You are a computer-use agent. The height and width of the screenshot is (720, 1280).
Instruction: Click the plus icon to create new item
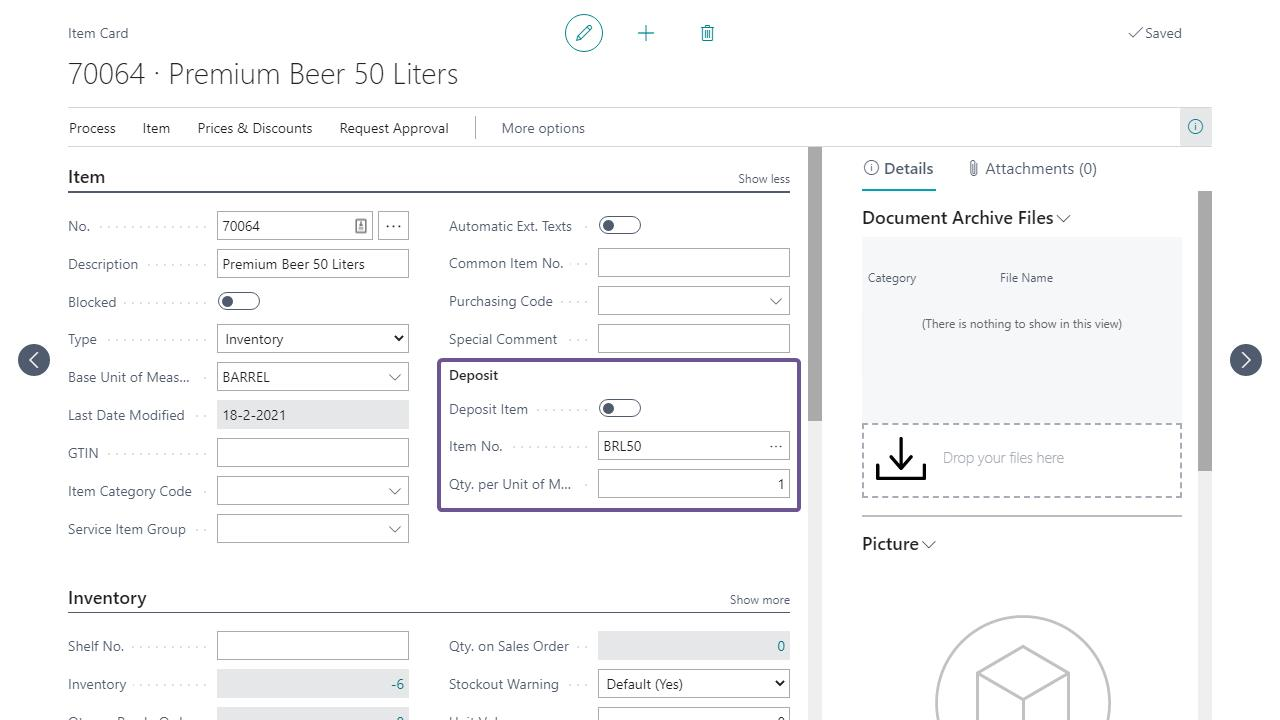[646, 33]
